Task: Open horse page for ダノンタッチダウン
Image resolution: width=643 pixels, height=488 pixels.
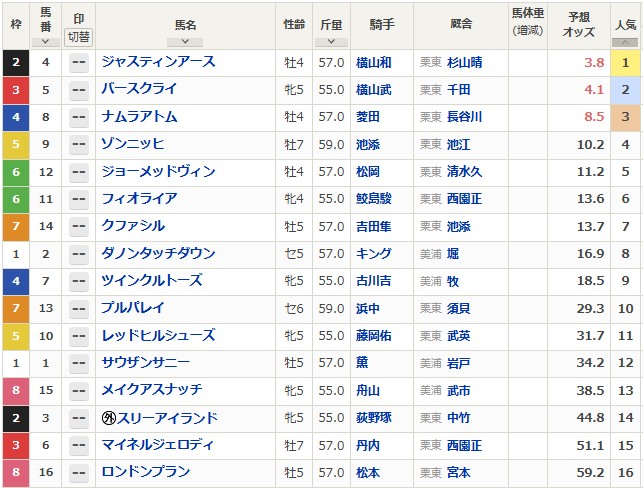Action: coord(158,254)
